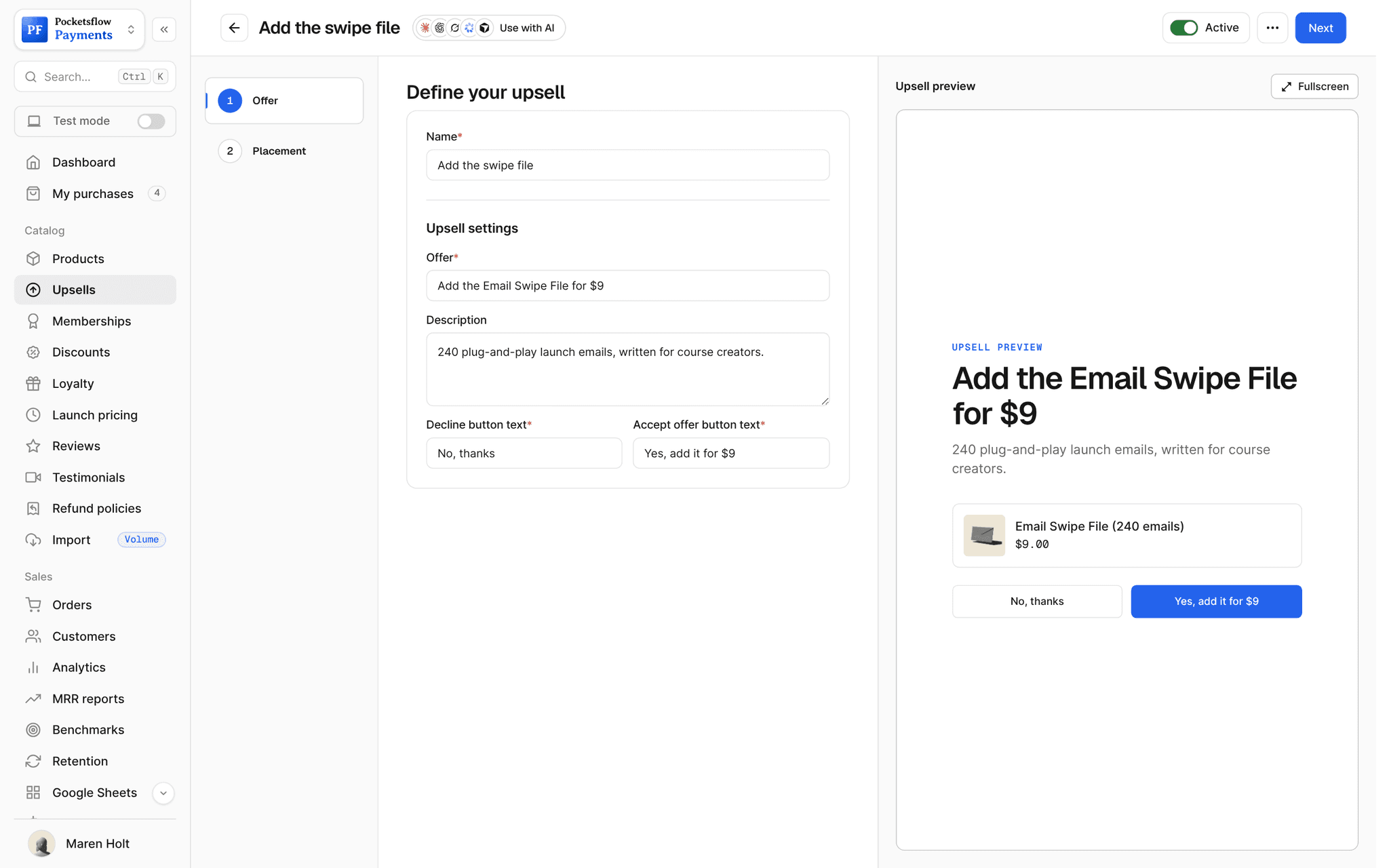The width and height of the screenshot is (1389, 868).
Task: Click the Dashboard home icon
Action: coord(33,162)
